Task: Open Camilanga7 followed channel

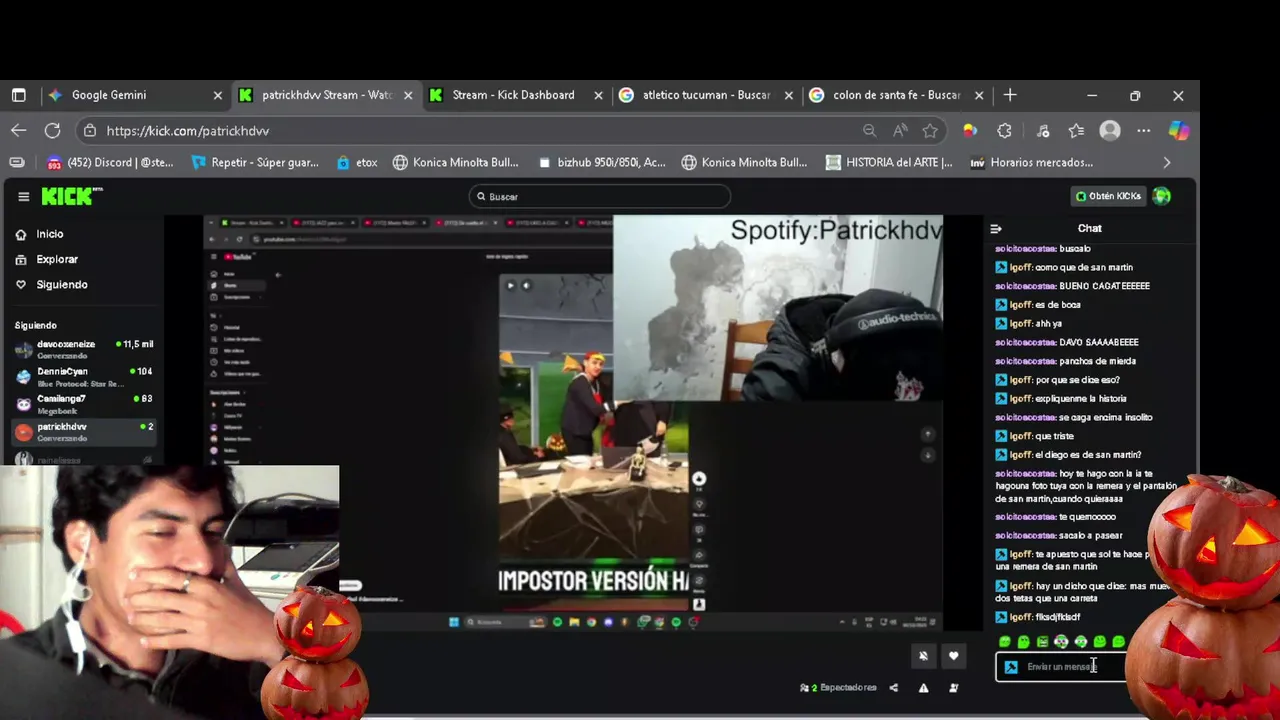Action: (84, 403)
